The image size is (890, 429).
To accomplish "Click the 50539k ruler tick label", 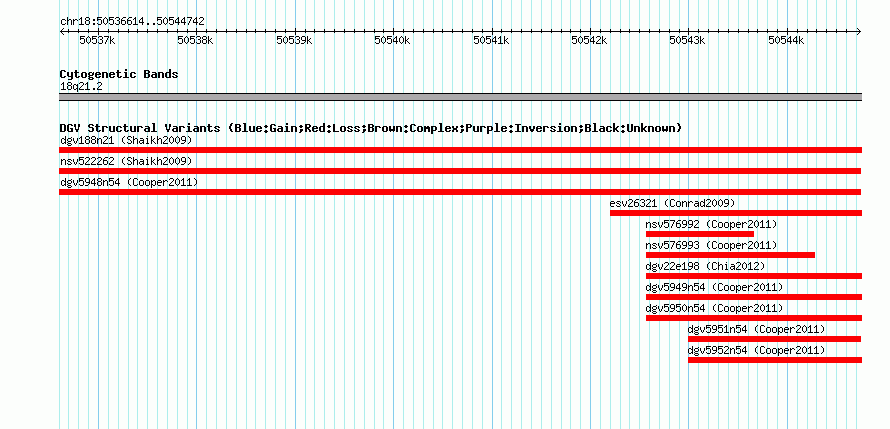I will click(x=294, y=40).
